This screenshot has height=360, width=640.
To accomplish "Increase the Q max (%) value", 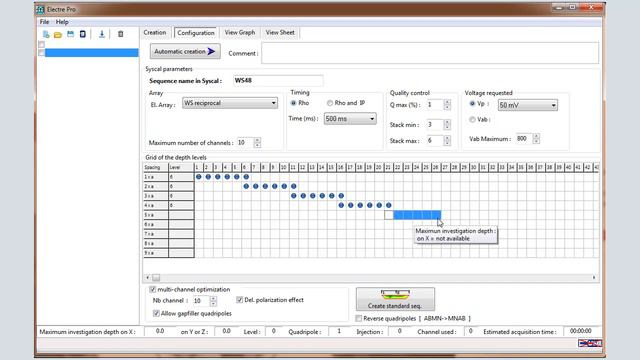I will 447,102.
